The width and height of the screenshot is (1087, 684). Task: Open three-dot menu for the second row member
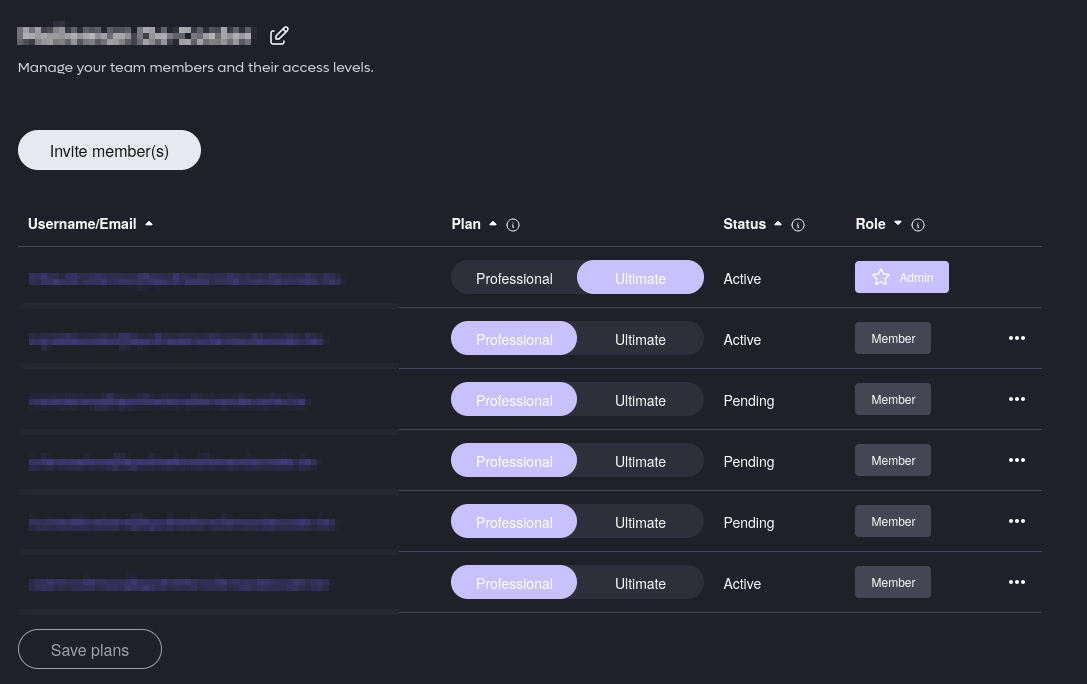click(1017, 338)
